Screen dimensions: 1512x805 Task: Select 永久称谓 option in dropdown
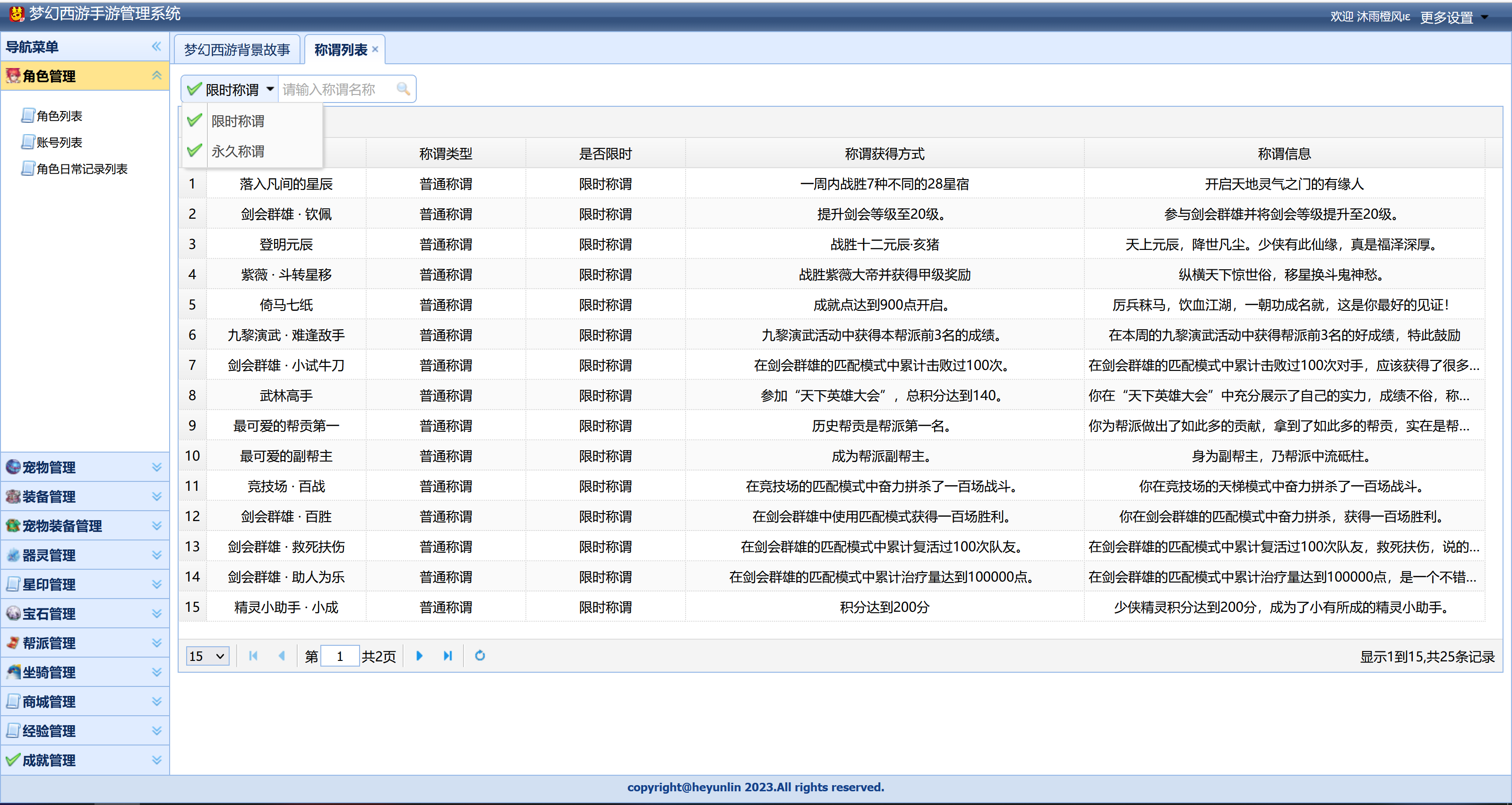(238, 151)
